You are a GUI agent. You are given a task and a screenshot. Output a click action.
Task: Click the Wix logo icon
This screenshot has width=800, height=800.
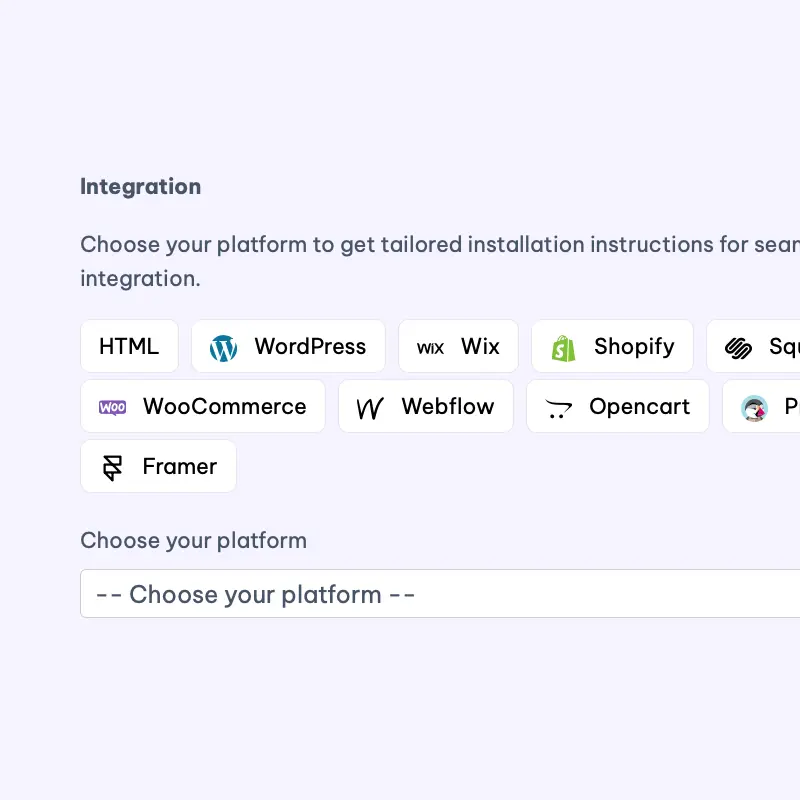pyautogui.click(x=430, y=348)
